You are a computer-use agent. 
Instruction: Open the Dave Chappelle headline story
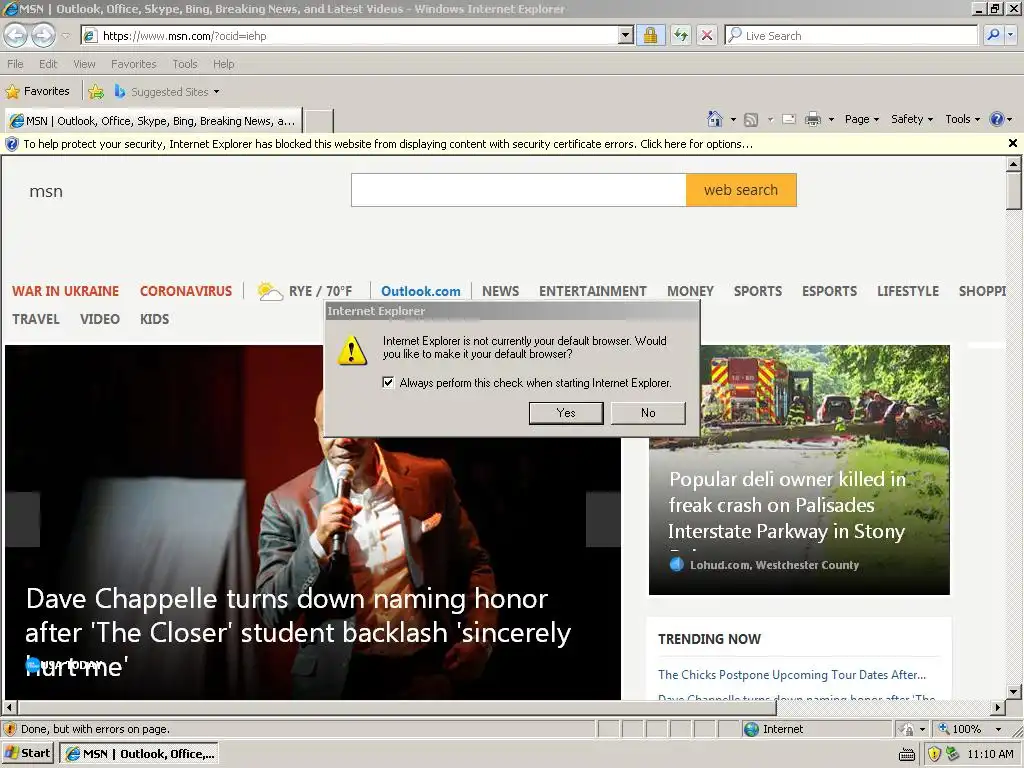pyautogui.click(x=298, y=632)
